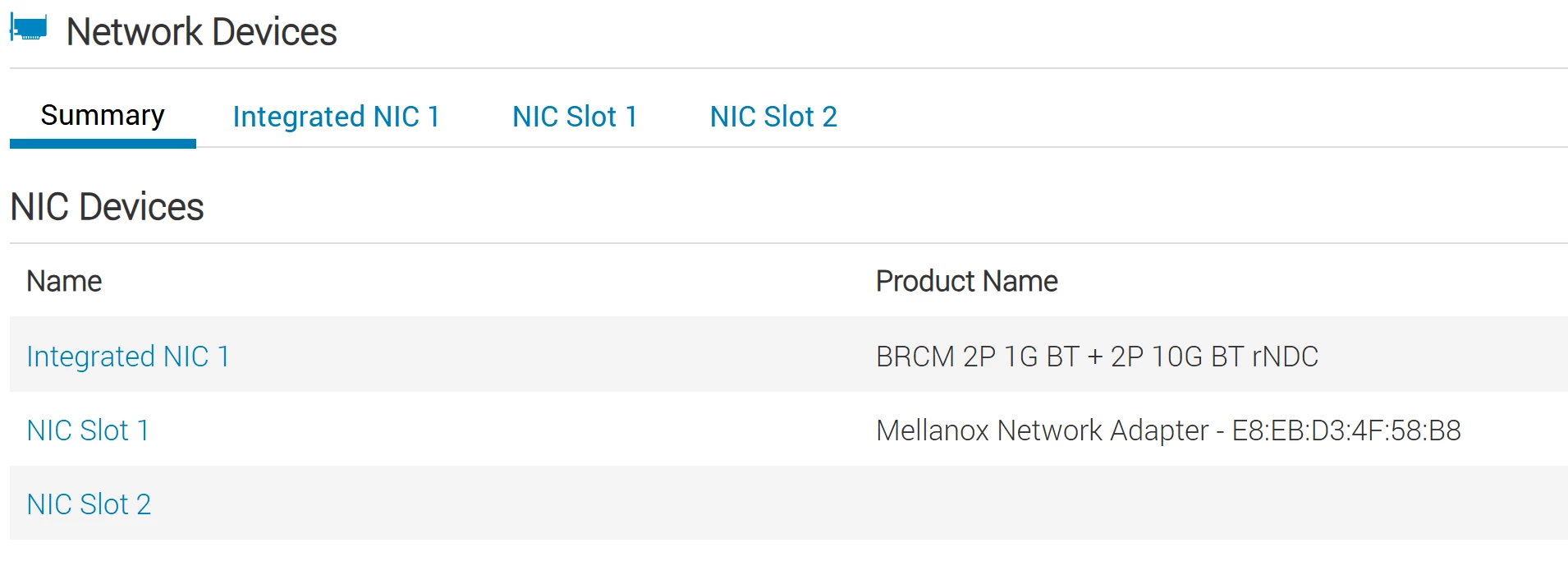Go to the NIC Slot 2 tab

coord(773,117)
